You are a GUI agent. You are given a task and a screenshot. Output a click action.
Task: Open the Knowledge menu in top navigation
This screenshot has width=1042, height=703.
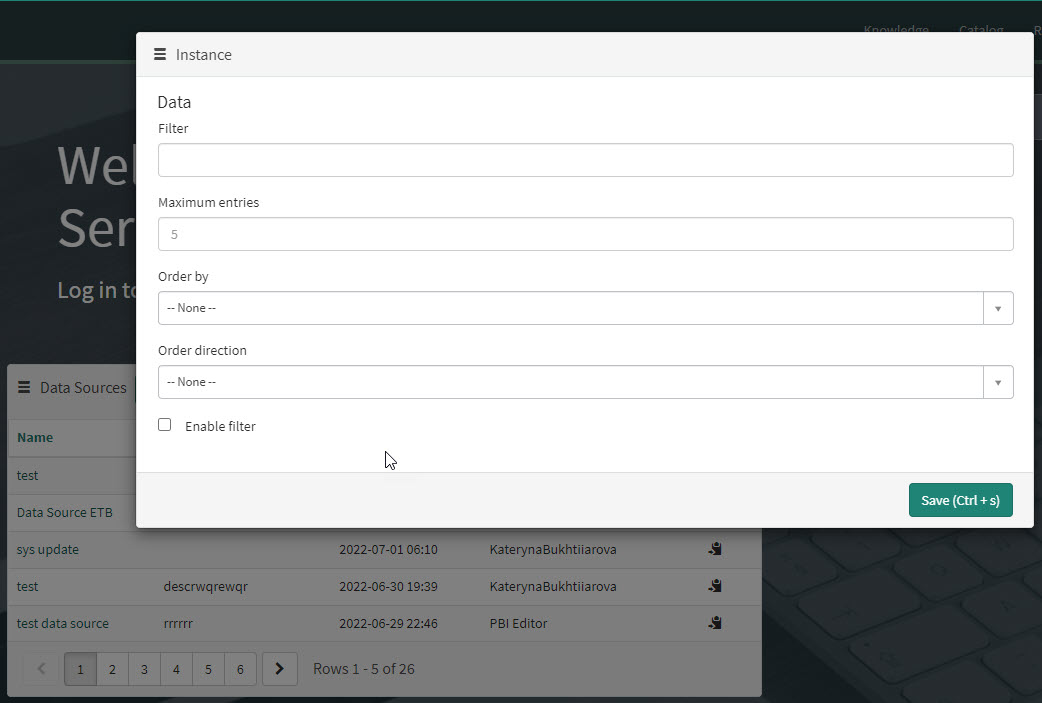pyautogui.click(x=896, y=30)
